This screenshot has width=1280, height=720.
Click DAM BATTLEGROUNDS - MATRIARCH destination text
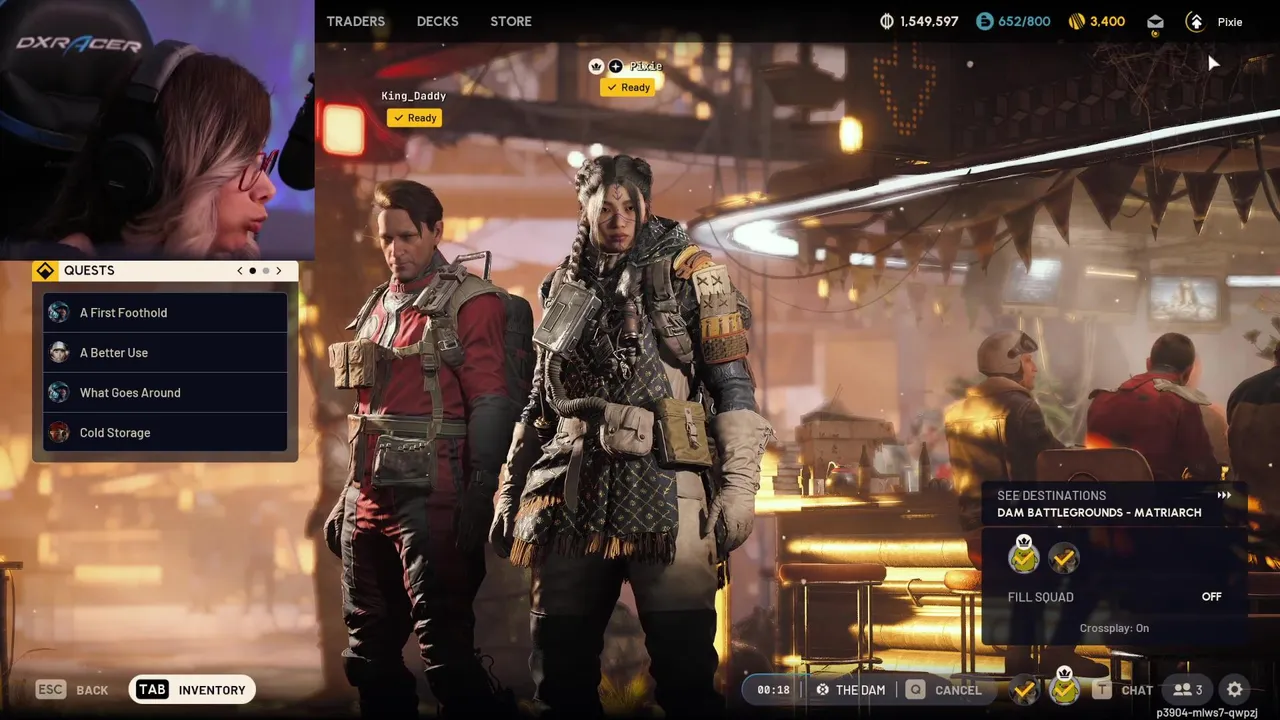[x=1099, y=512]
